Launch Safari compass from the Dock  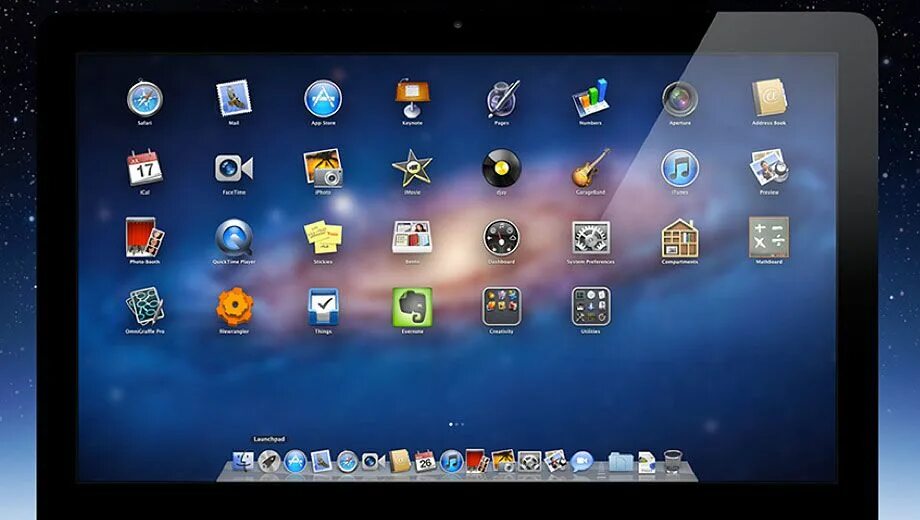click(347, 461)
